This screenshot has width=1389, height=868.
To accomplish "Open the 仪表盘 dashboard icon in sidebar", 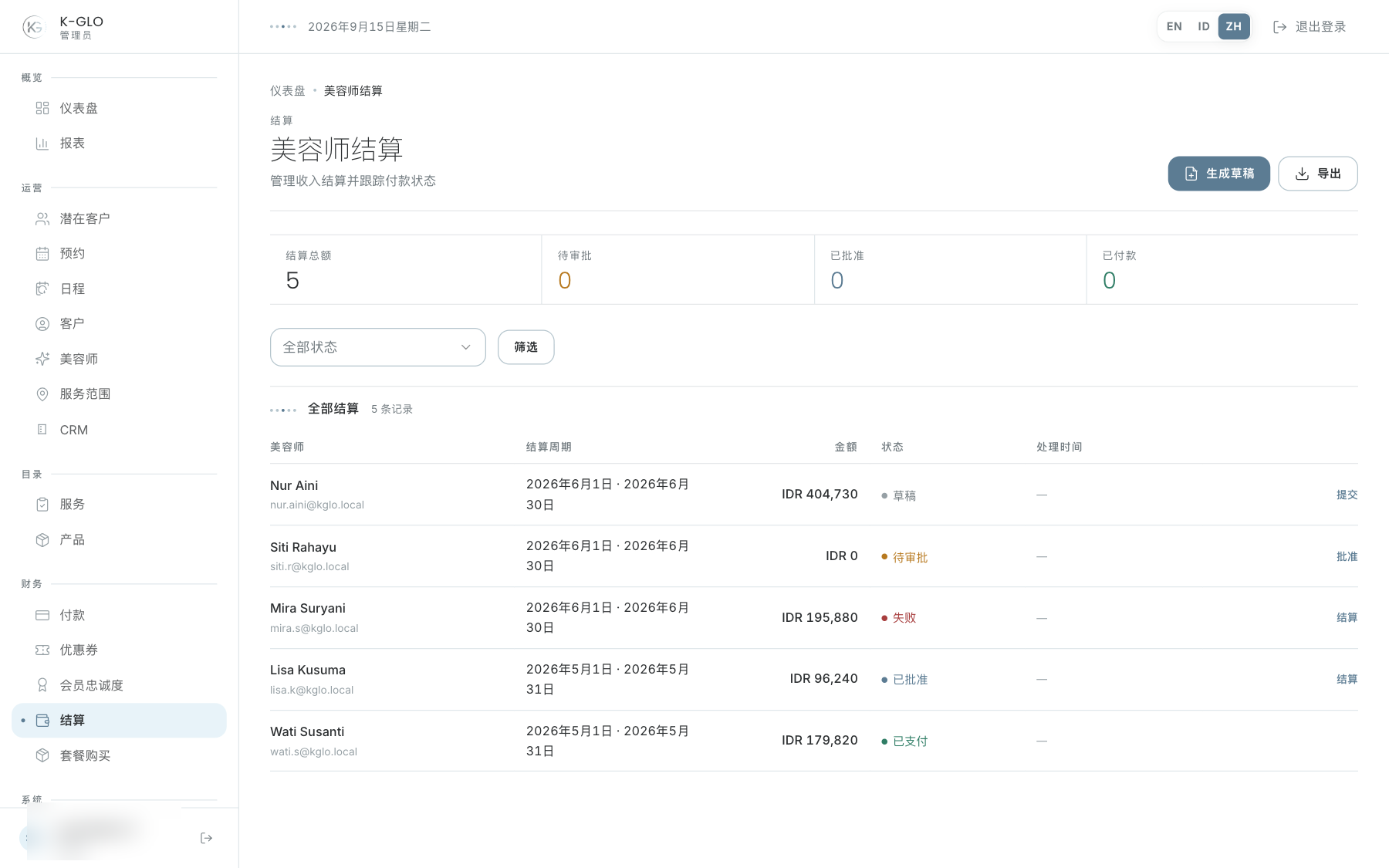I will (x=42, y=108).
